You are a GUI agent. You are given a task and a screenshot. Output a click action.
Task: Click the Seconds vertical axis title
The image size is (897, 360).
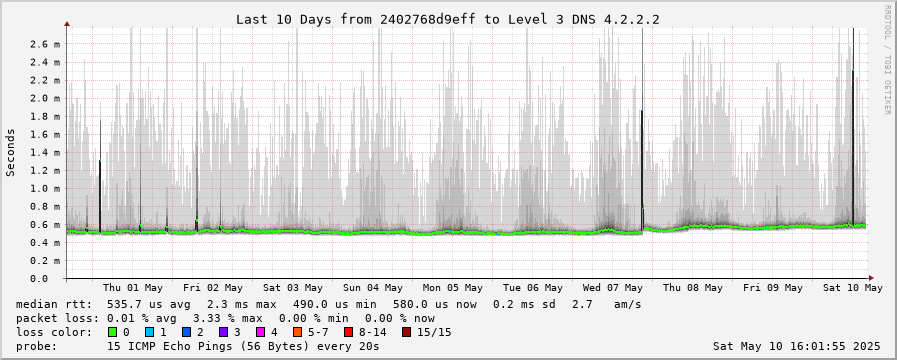(10, 152)
